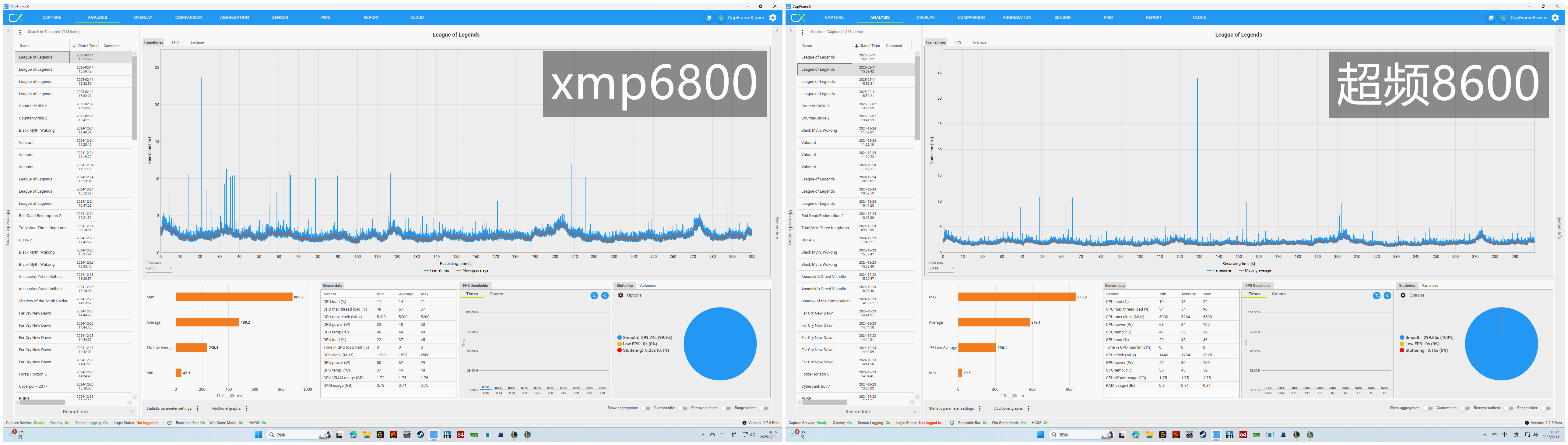Open Additional graphs menu in left window
This screenshot has height=445, width=1568.
coord(246,408)
